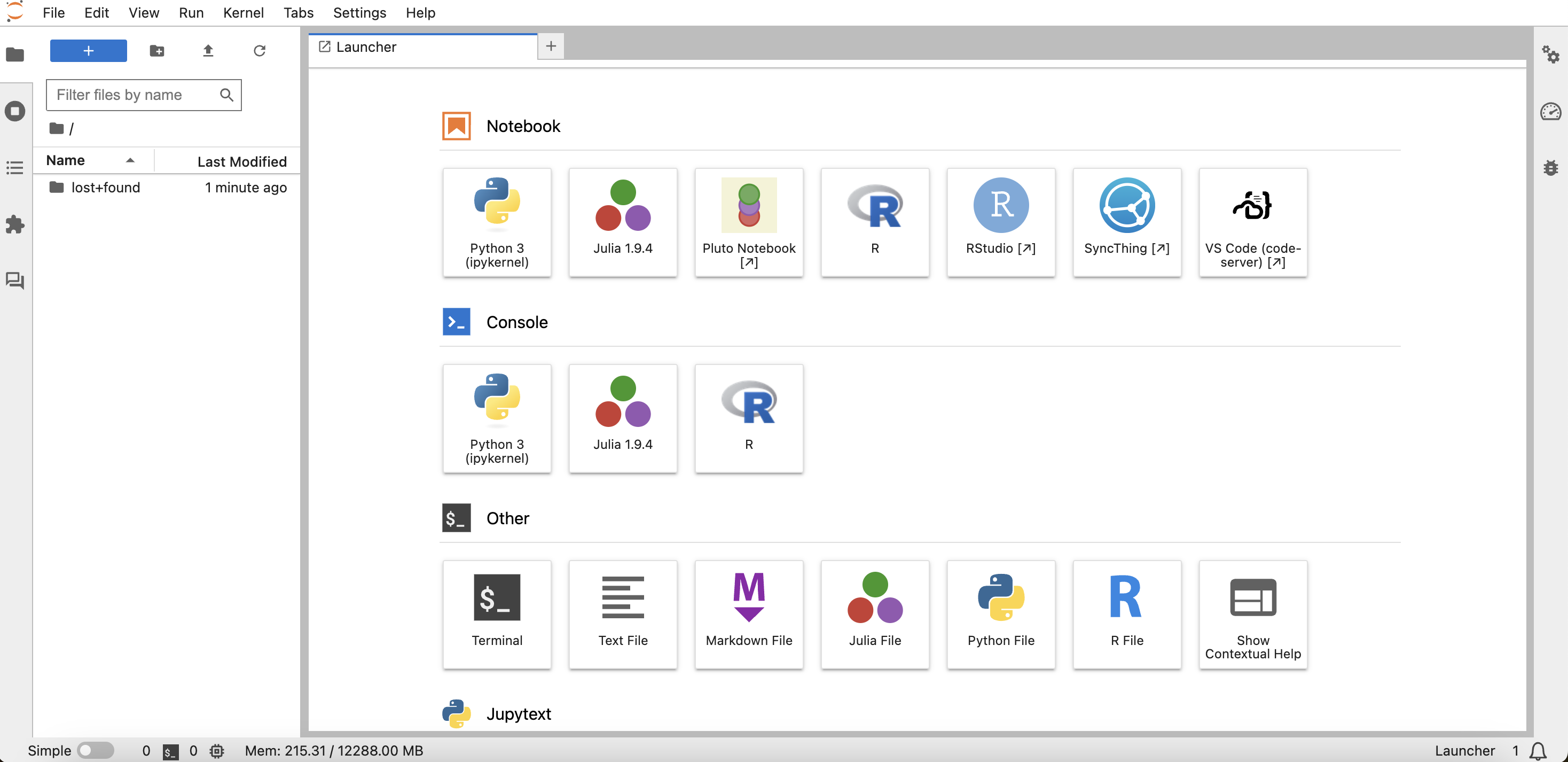Open the Settings menu
Viewport: 1568px width, 762px height.
[x=359, y=13]
